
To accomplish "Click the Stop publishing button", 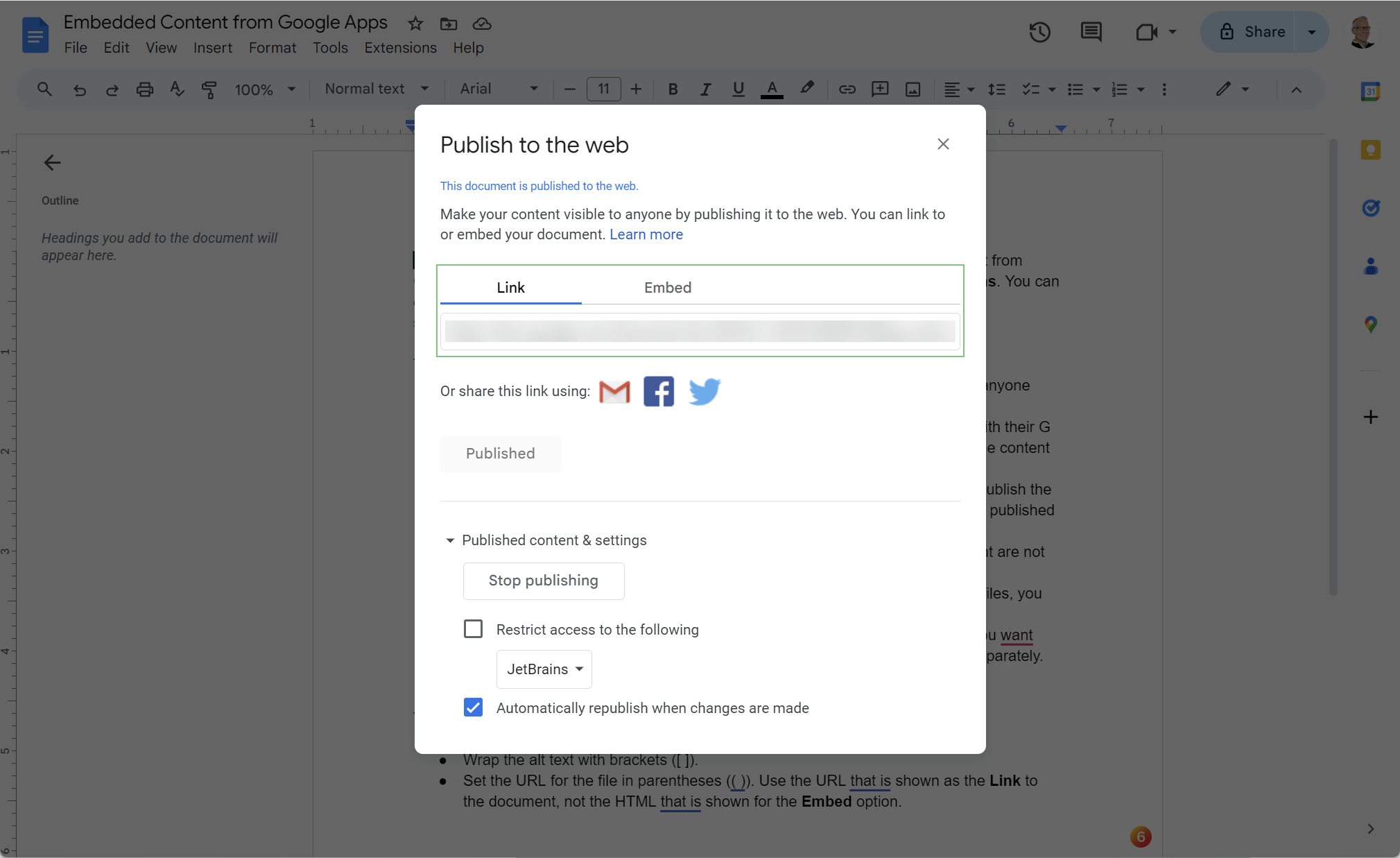I will (x=543, y=581).
